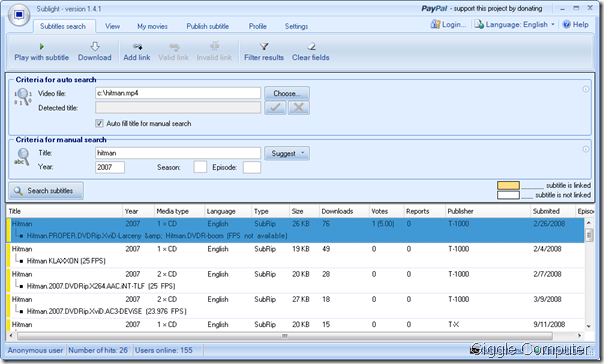Sort results by Title column header
The width and height of the screenshot is (604, 364).
coord(64,211)
